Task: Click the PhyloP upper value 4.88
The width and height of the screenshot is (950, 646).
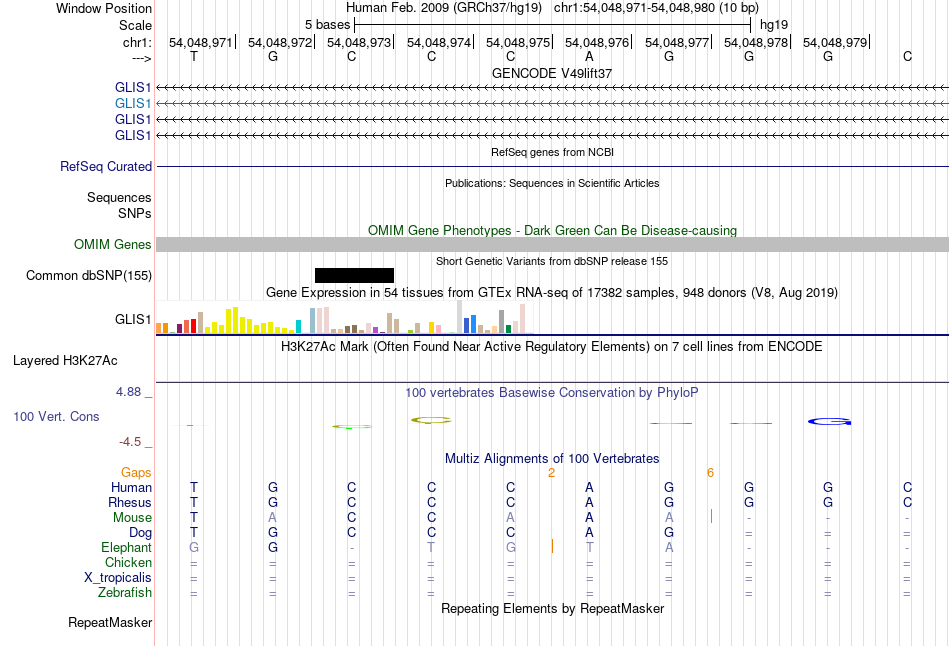Action: [128, 392]
